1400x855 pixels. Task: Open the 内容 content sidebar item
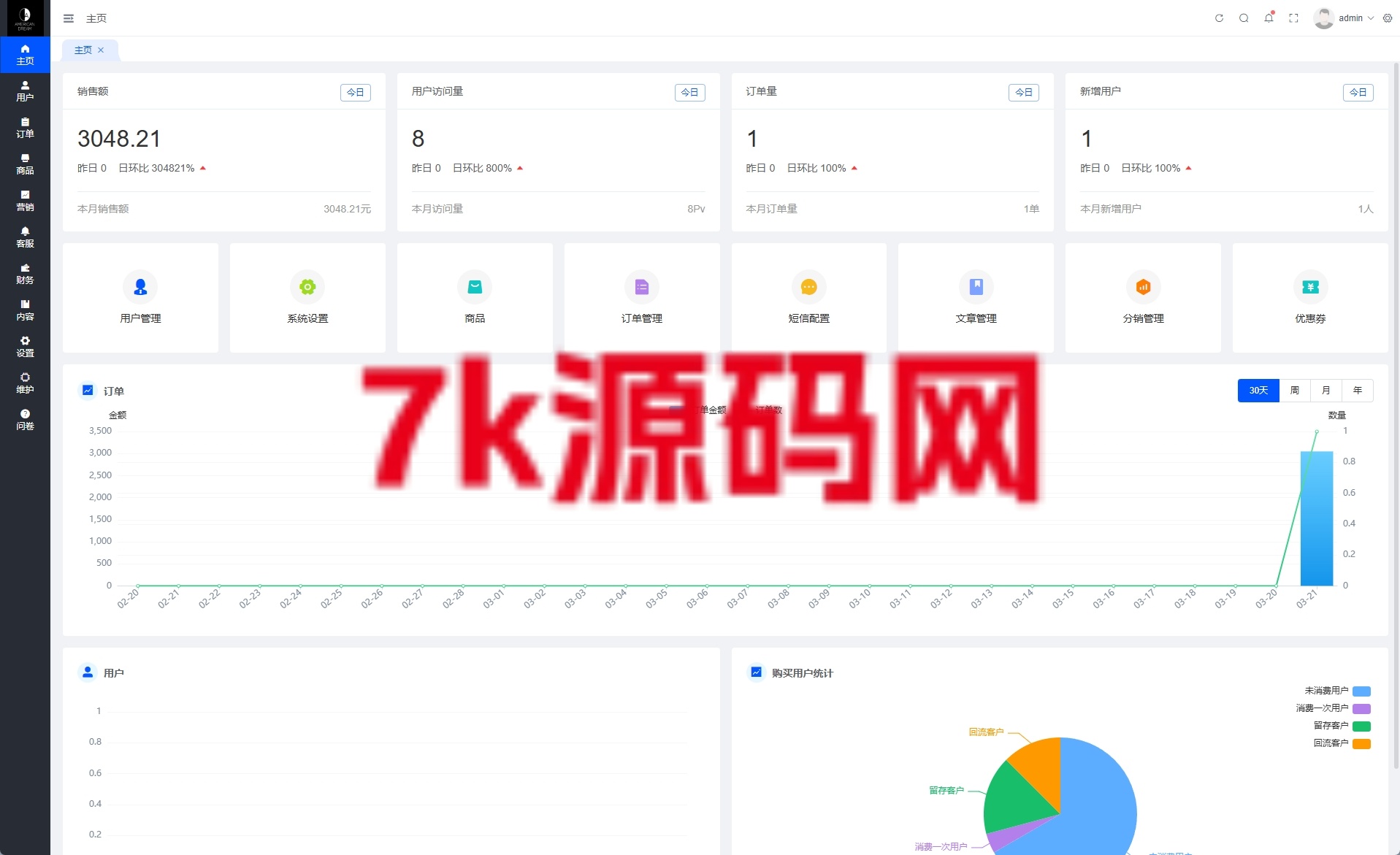click(x=25, y=310)
